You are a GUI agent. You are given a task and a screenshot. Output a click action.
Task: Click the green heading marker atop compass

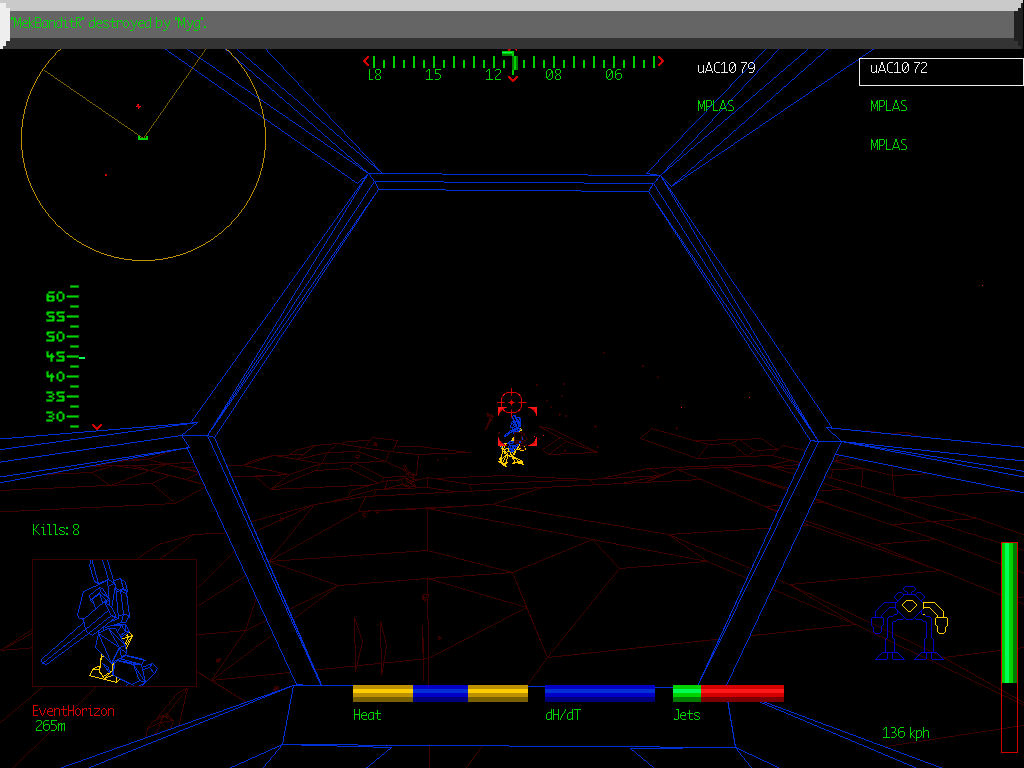pyautogui.click(x=508, y=53)
